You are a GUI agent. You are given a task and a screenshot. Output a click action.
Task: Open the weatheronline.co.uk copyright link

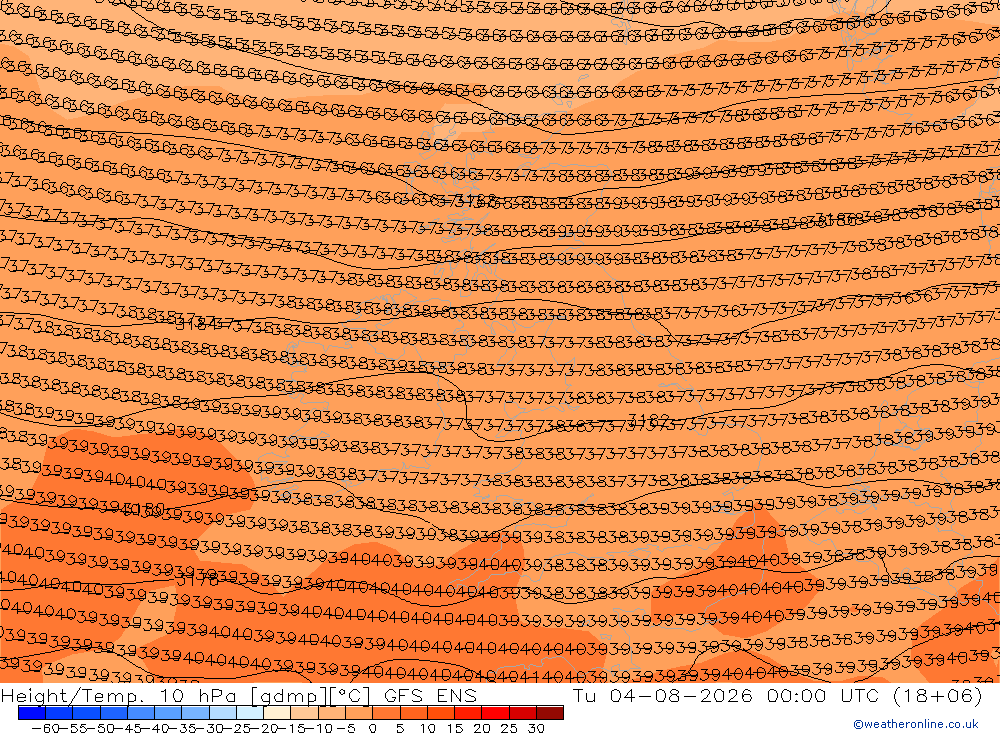point(916,724)
